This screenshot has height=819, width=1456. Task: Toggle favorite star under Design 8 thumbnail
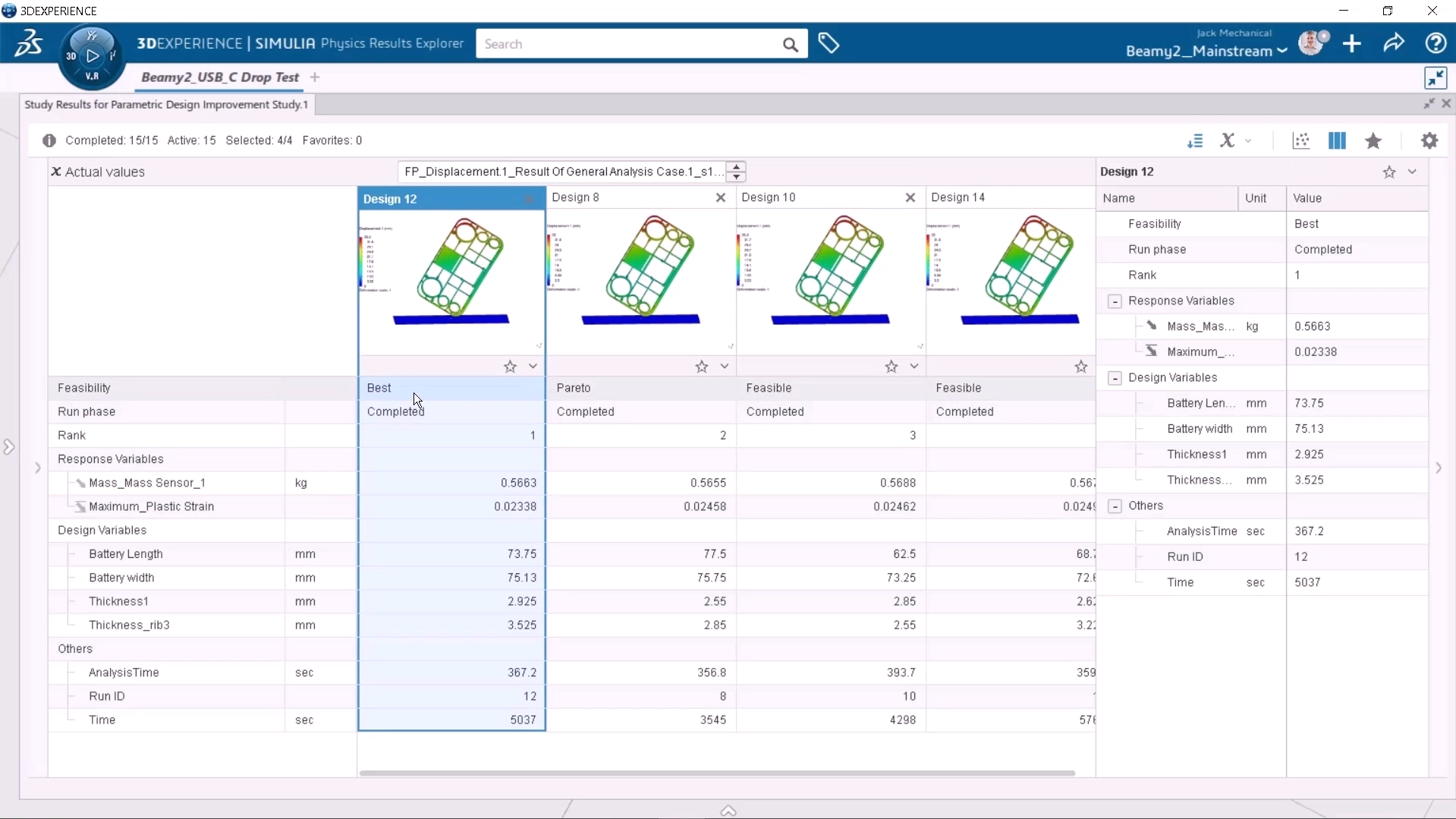702,367
